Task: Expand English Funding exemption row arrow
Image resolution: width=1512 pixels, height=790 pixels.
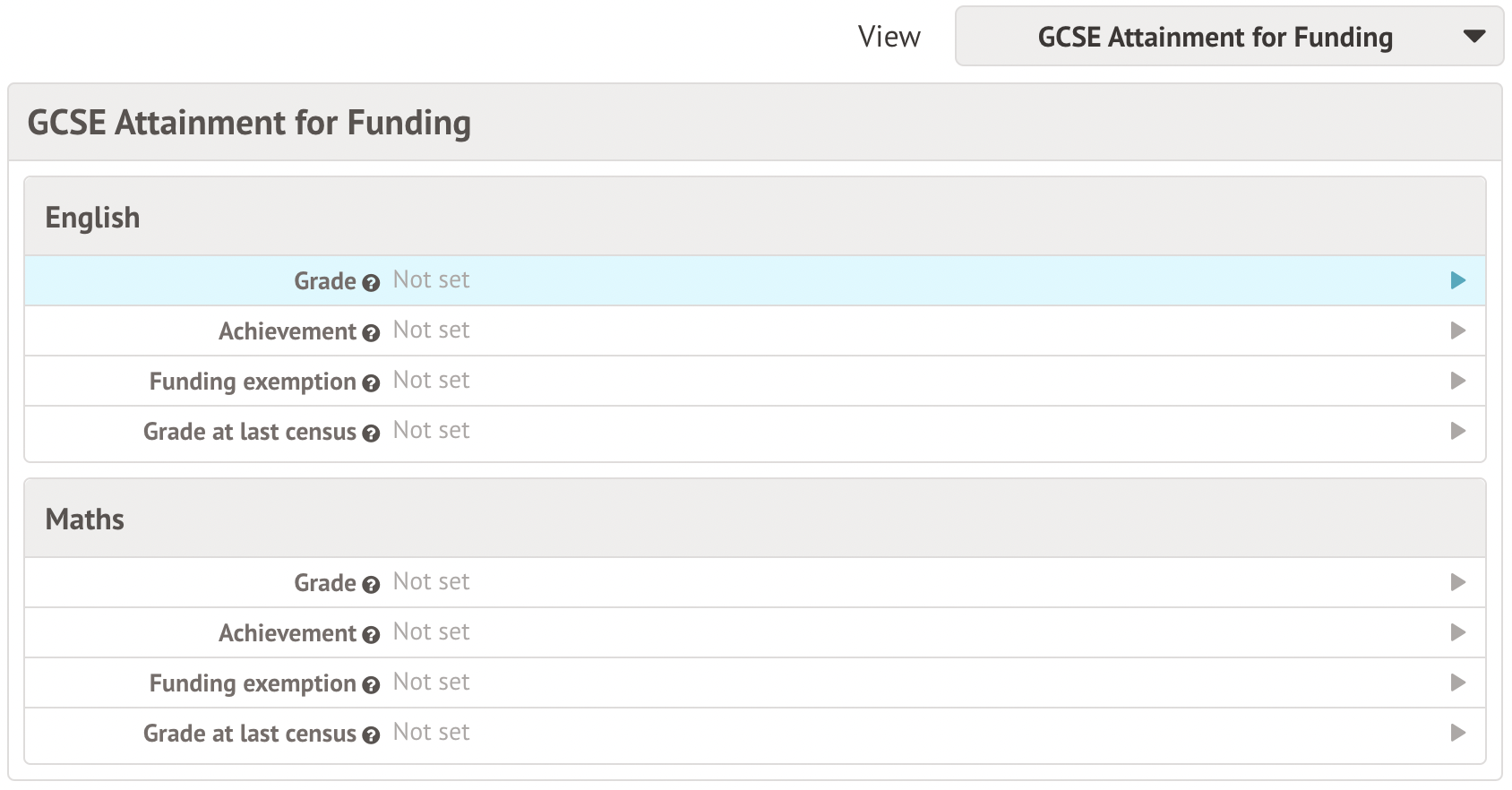Action: [x=1457, y=381]
